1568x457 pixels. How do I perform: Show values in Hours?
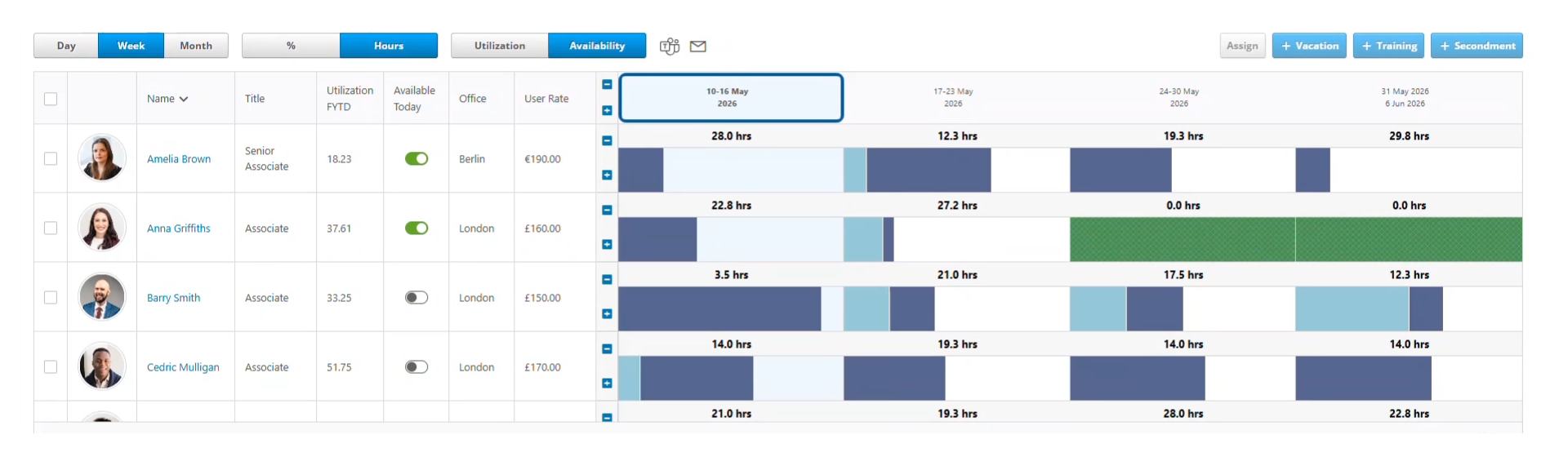pos(389,46)
